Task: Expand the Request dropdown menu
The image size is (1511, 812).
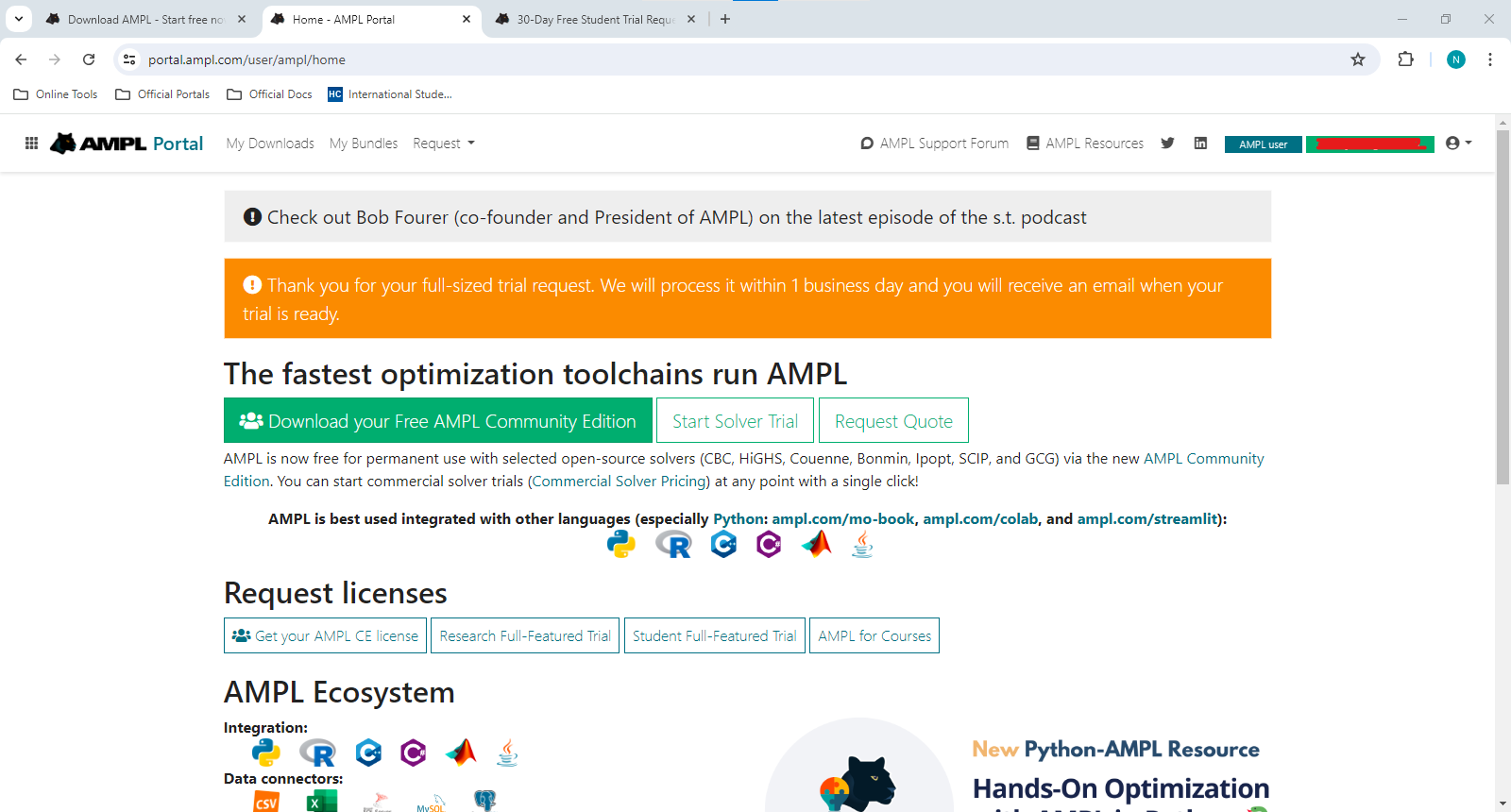Action: (x=444, y=144)
